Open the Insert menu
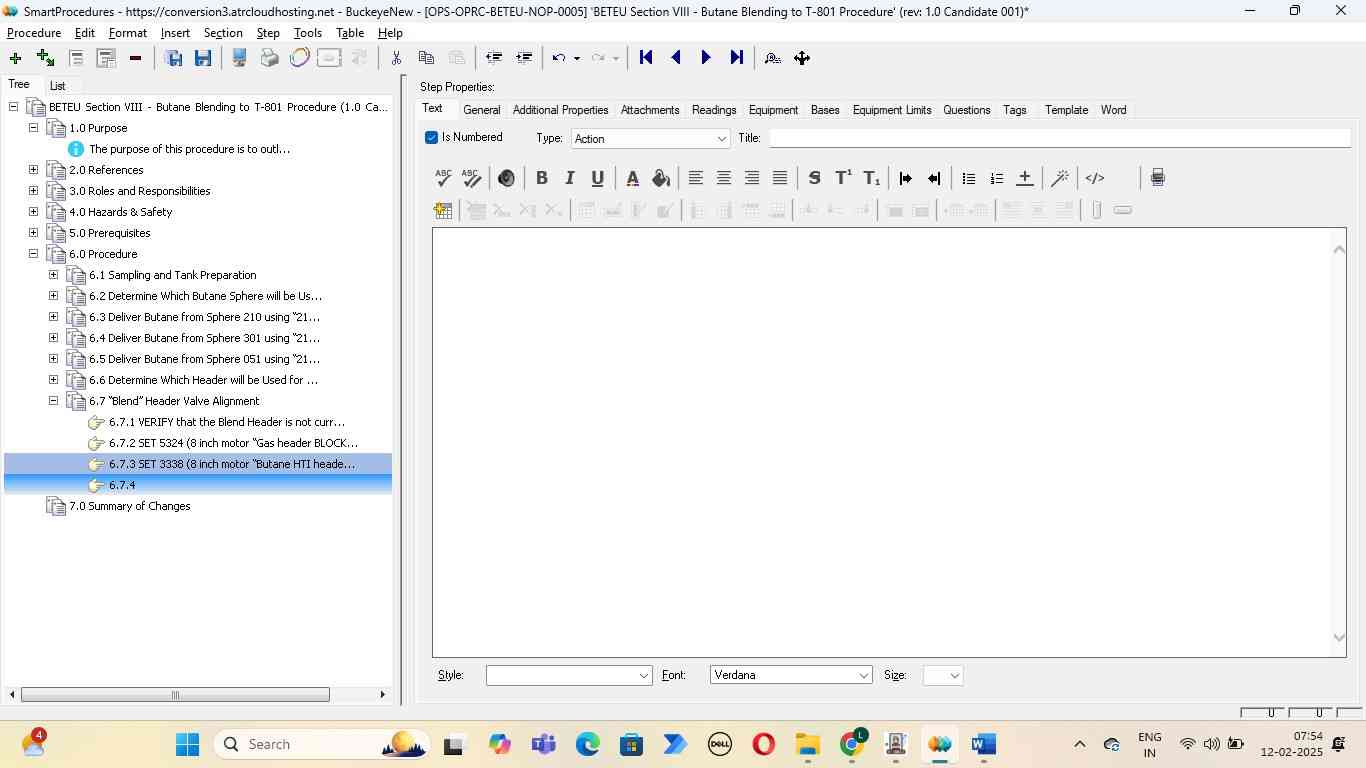Screen dimensions: 1366x768 click(x=175, y=33)
